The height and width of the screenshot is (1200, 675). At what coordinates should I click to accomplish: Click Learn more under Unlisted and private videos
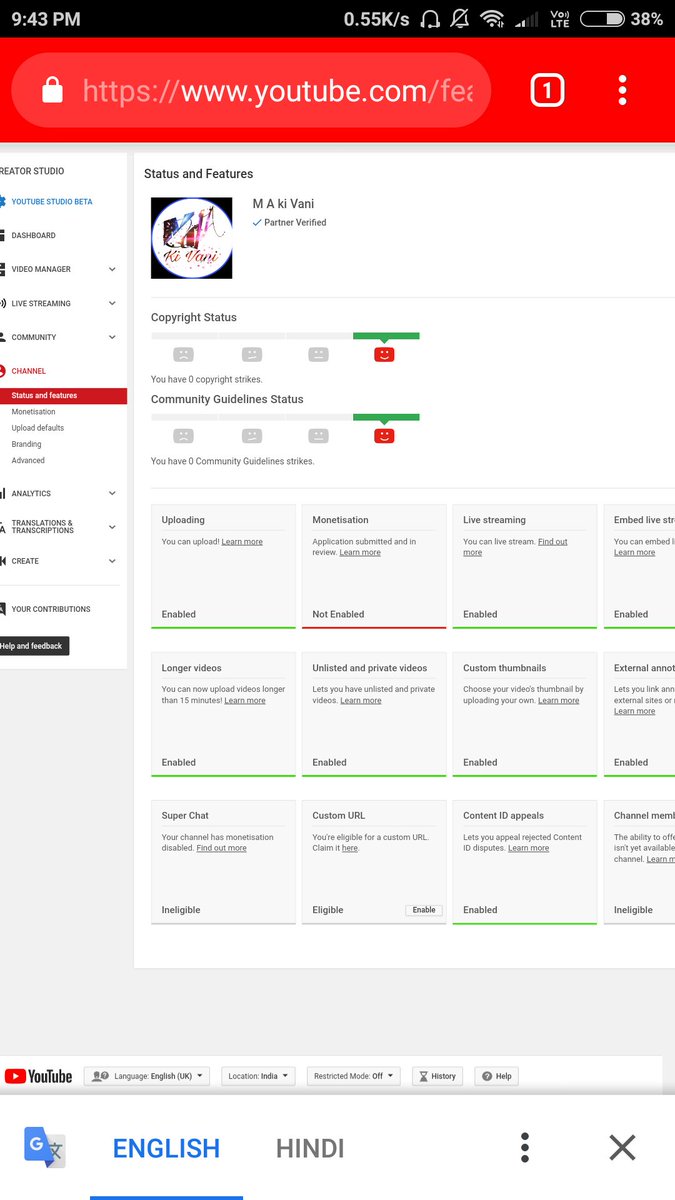click(361, 701)
